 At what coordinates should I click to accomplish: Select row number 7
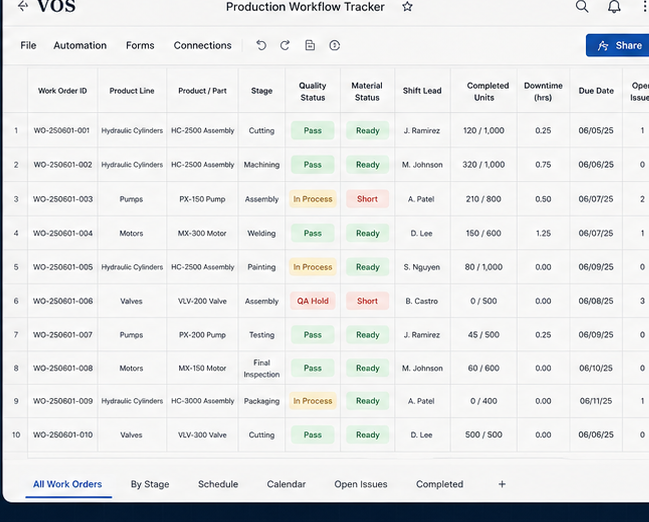tap(16, 334)
